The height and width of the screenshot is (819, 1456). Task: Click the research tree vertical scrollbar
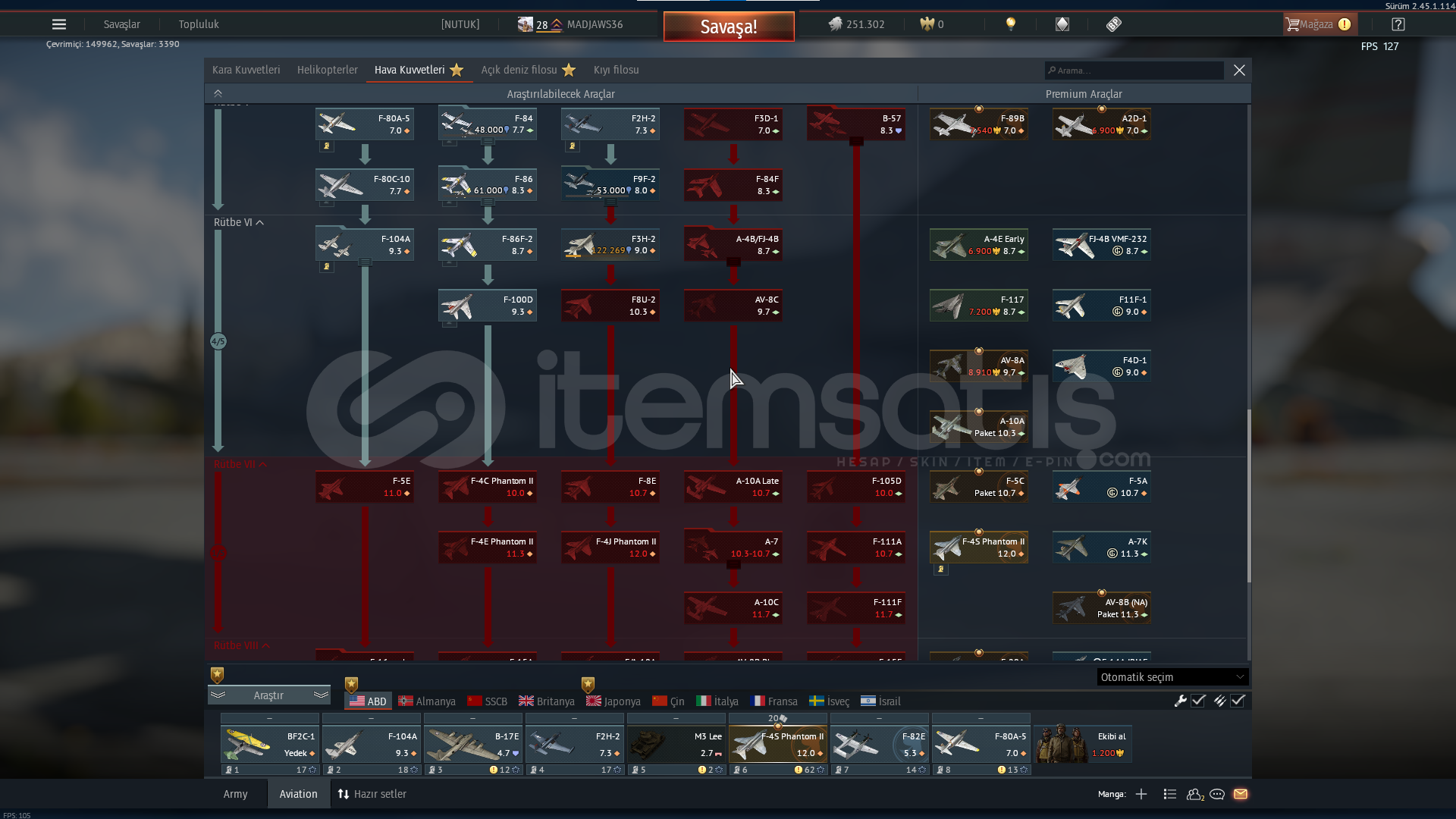click(1249, 497)
